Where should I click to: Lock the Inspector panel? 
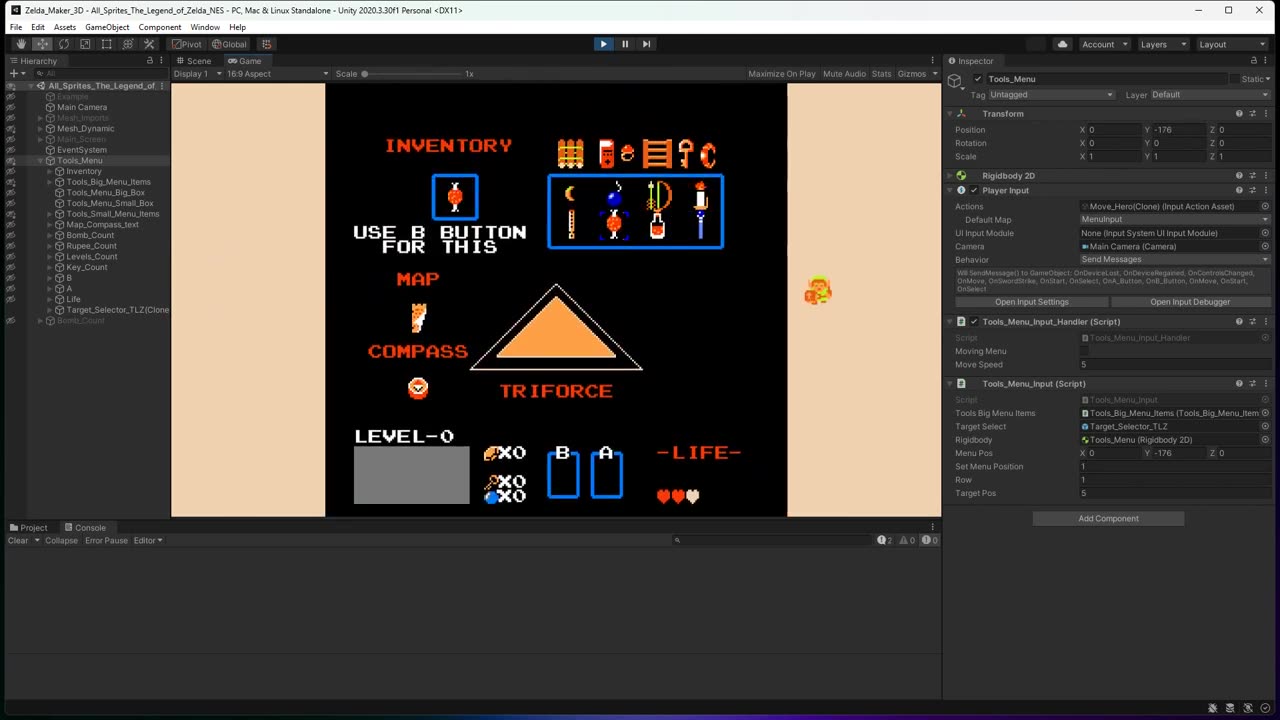click(1254, 61)
